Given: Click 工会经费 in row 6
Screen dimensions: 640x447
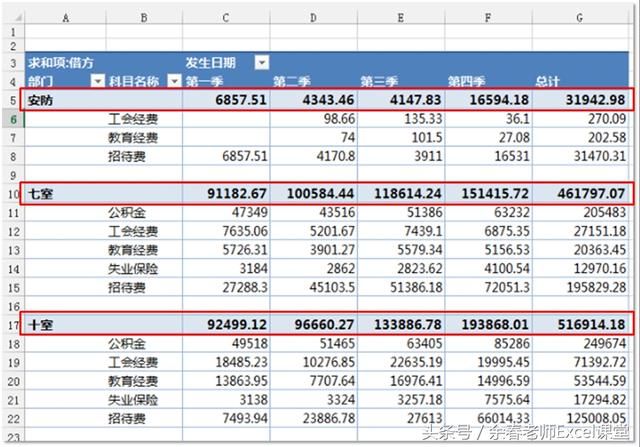Looking at the screenshot, I should tap(133, 119).
